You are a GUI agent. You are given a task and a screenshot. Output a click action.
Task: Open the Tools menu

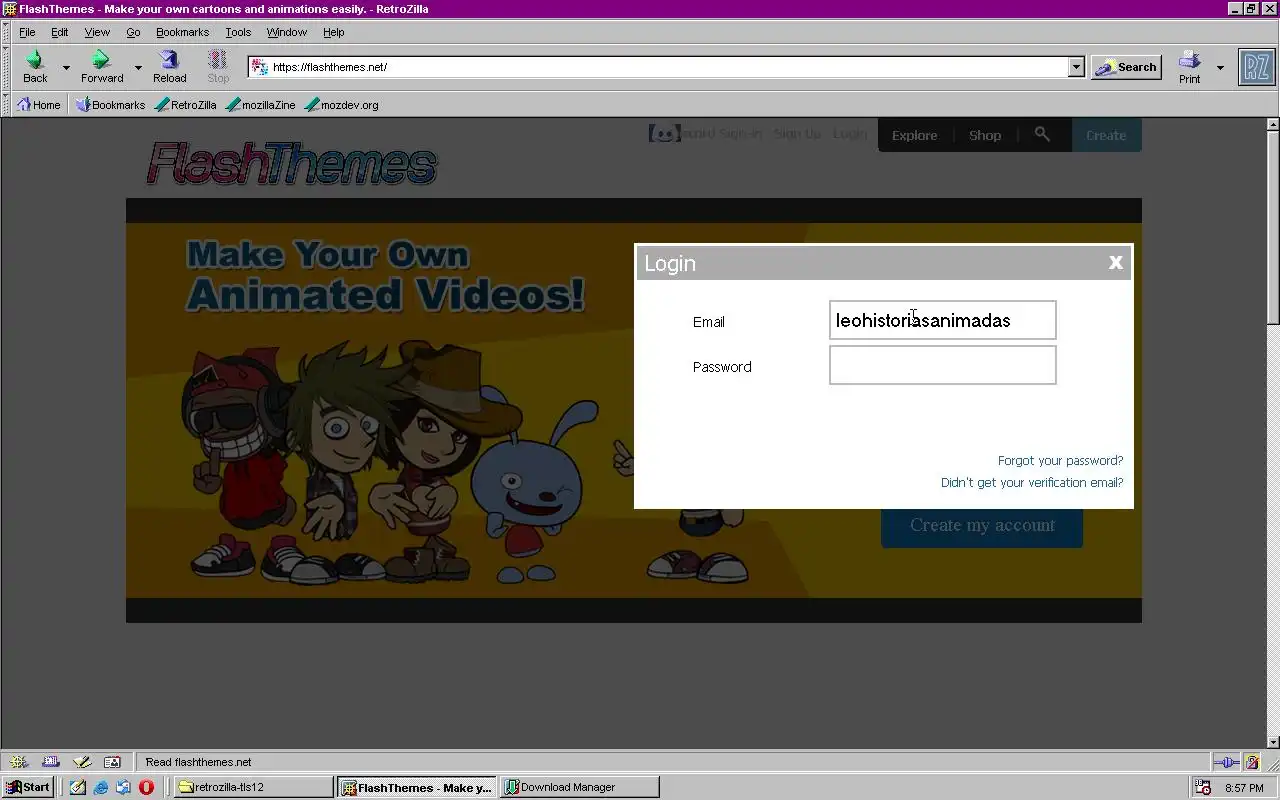pos(238,32)
